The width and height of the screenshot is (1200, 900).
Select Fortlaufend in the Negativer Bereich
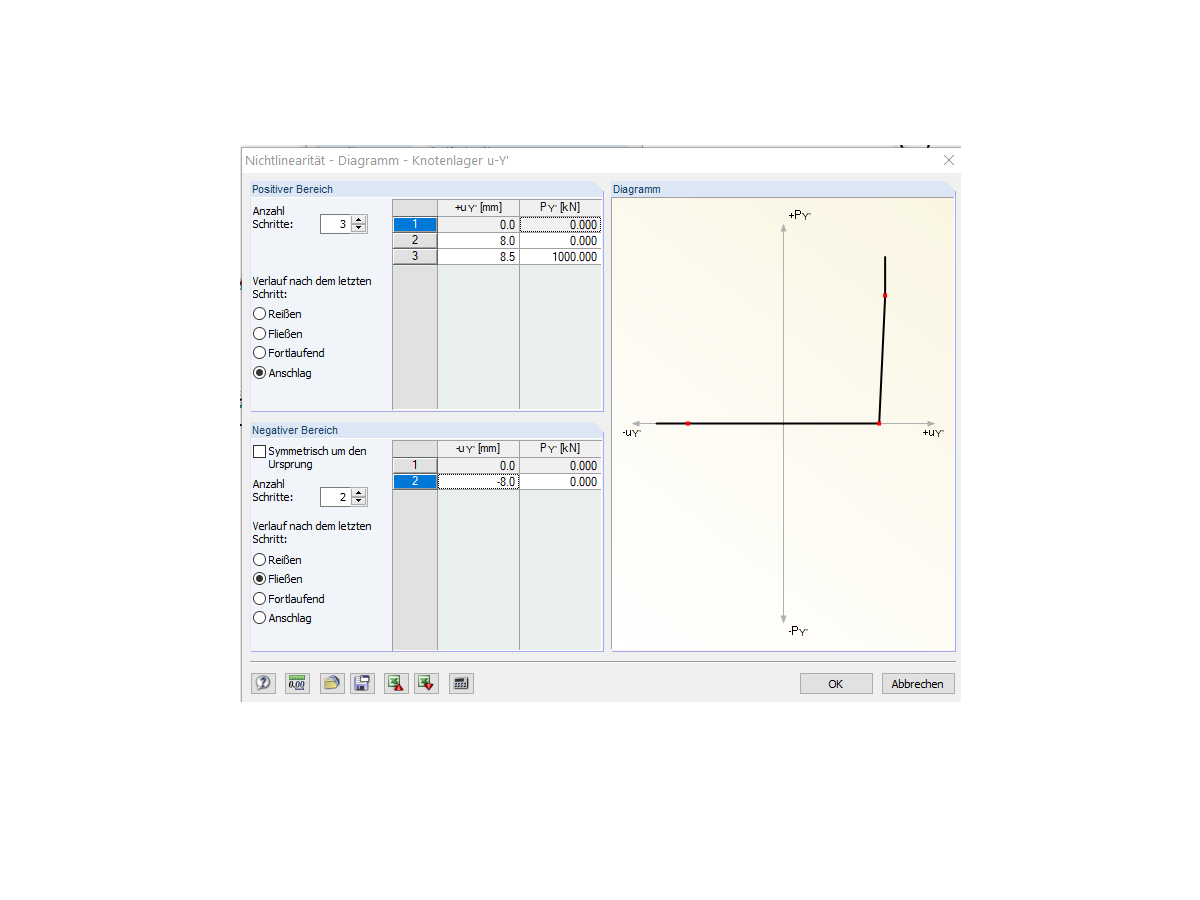pyautogui.click(x=259, y=598)
